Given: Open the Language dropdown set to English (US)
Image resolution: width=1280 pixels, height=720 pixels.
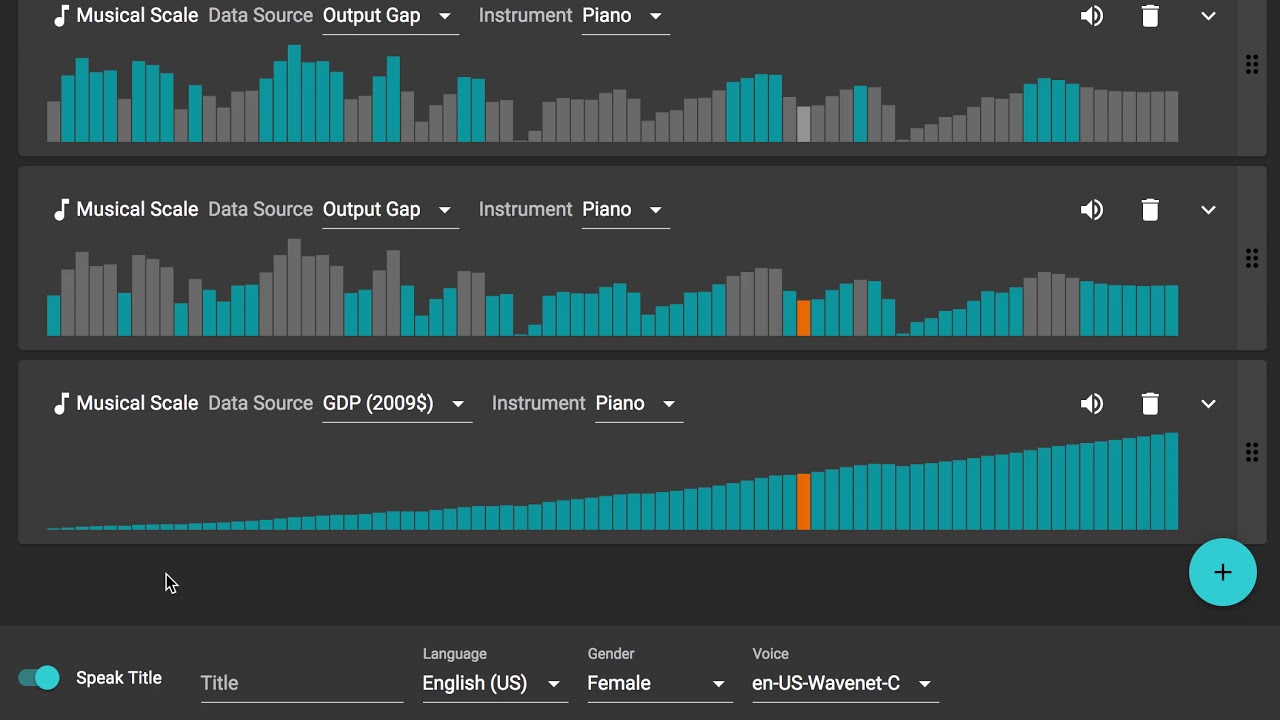Looking at the screenshot, I should (492, 684).
